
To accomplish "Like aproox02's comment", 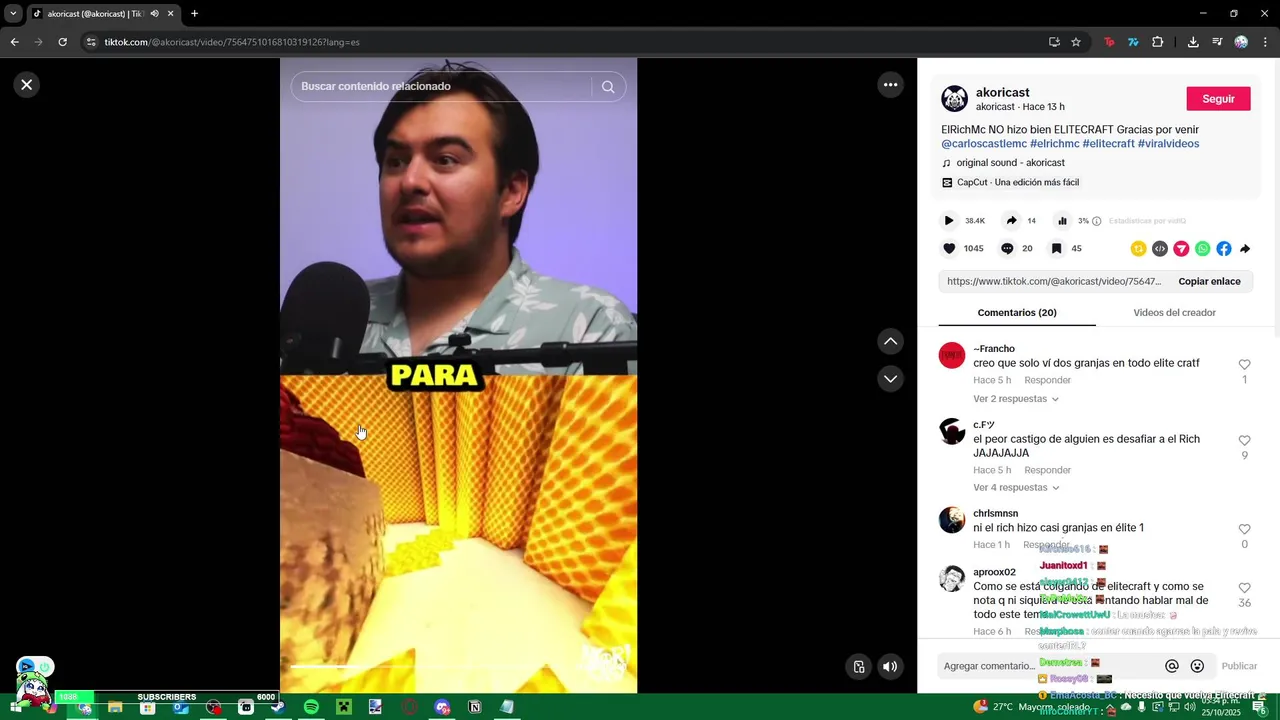I will point(1244,589).
